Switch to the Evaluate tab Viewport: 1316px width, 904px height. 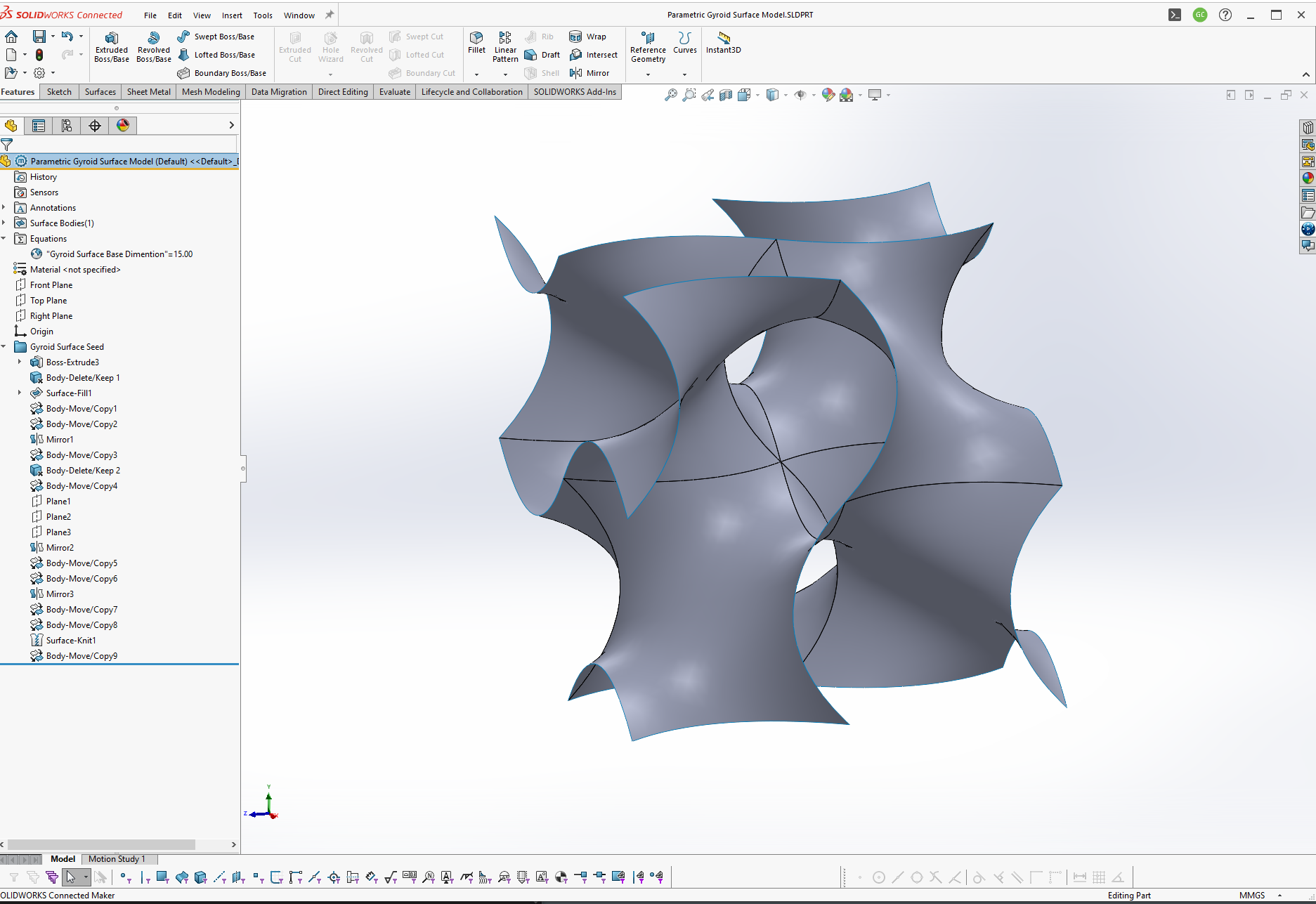pyautogui.click(x=395, y=92)
